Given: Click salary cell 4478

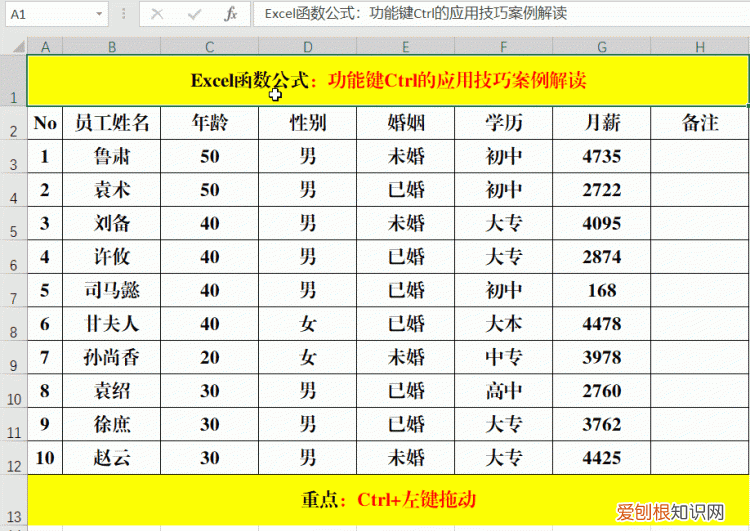Looking at the screenshot, I should click(602, 324).
